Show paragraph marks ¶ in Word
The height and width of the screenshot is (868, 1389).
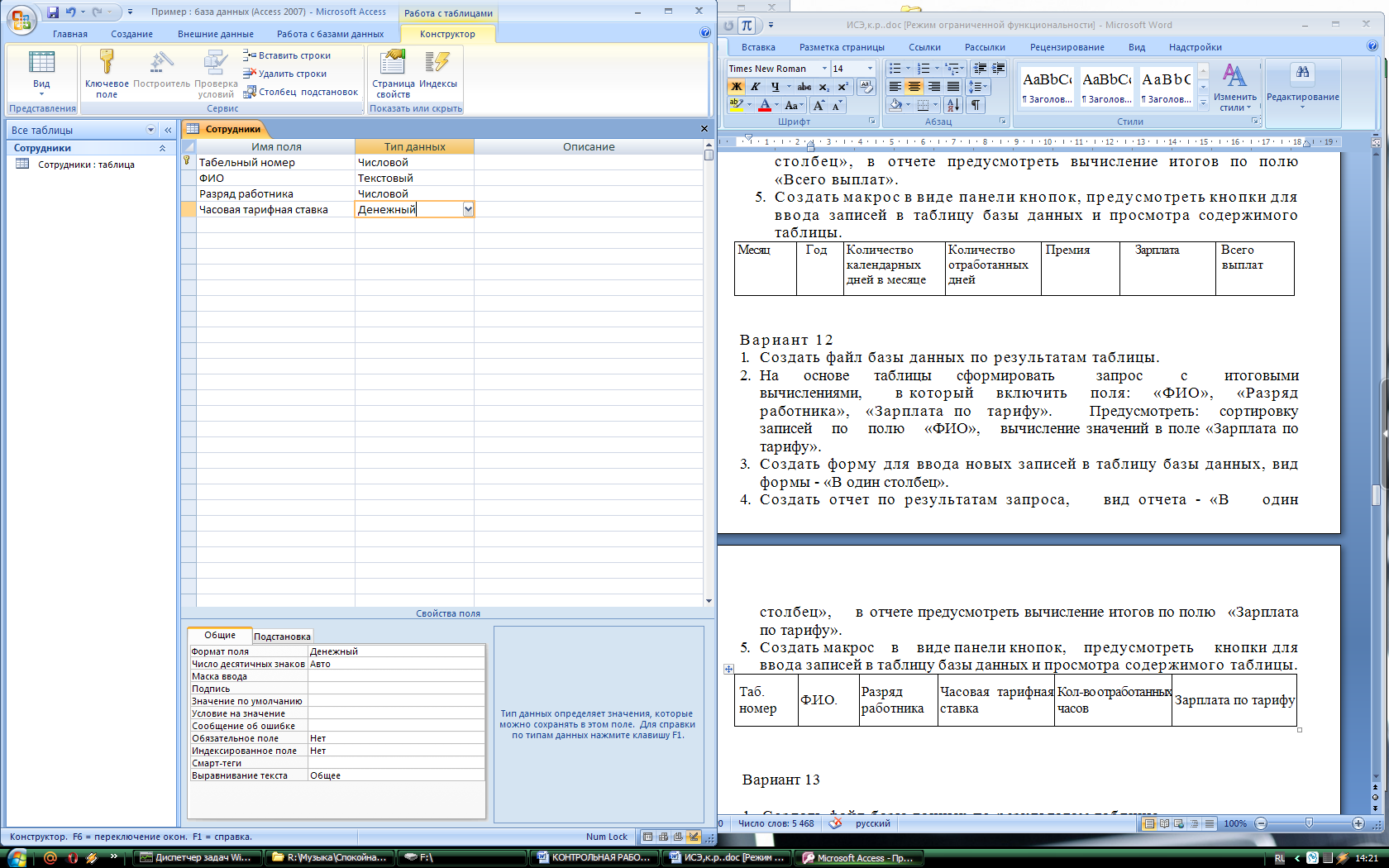976,105
